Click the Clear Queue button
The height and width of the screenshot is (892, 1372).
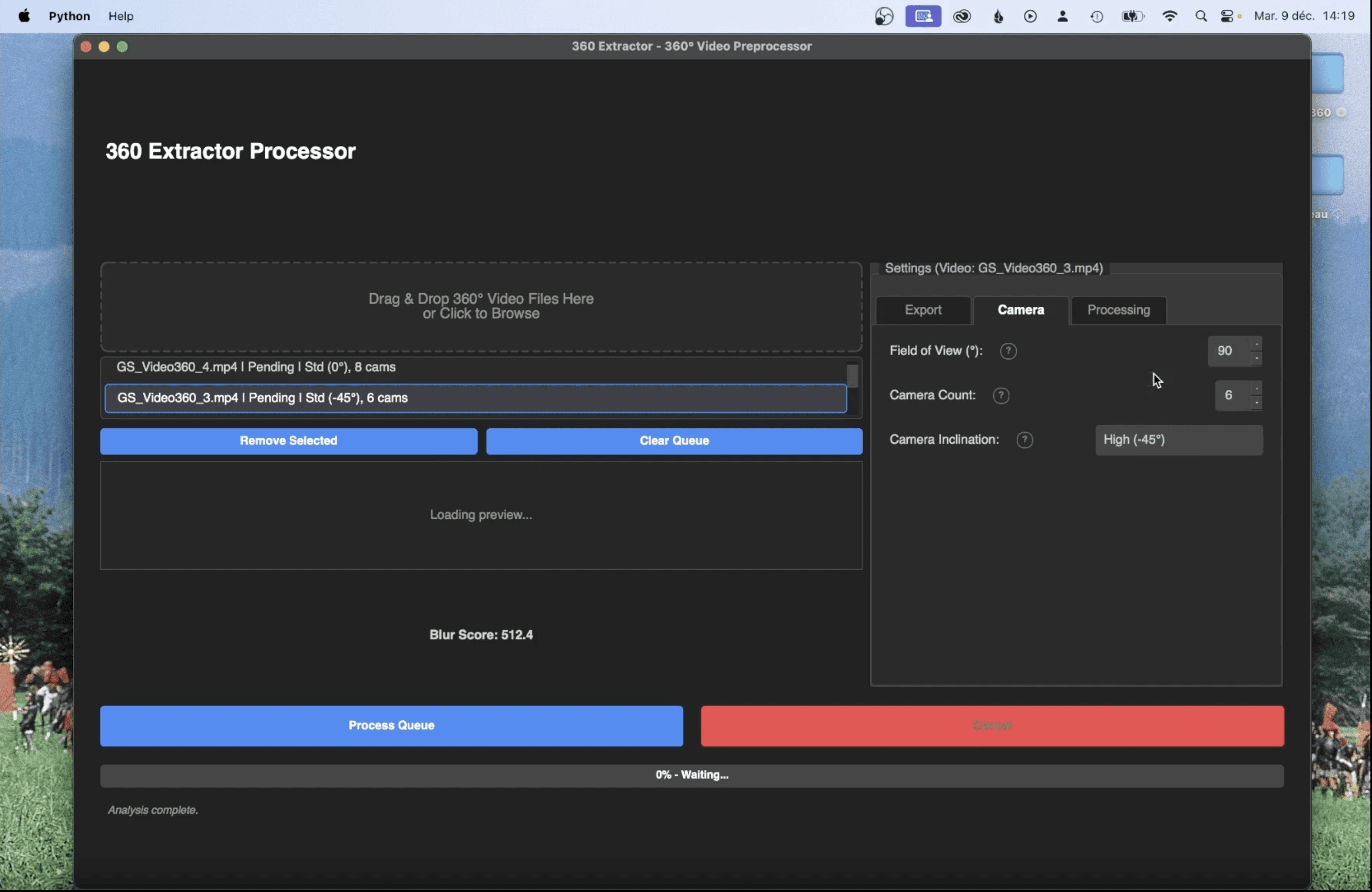tap(673, 441)
